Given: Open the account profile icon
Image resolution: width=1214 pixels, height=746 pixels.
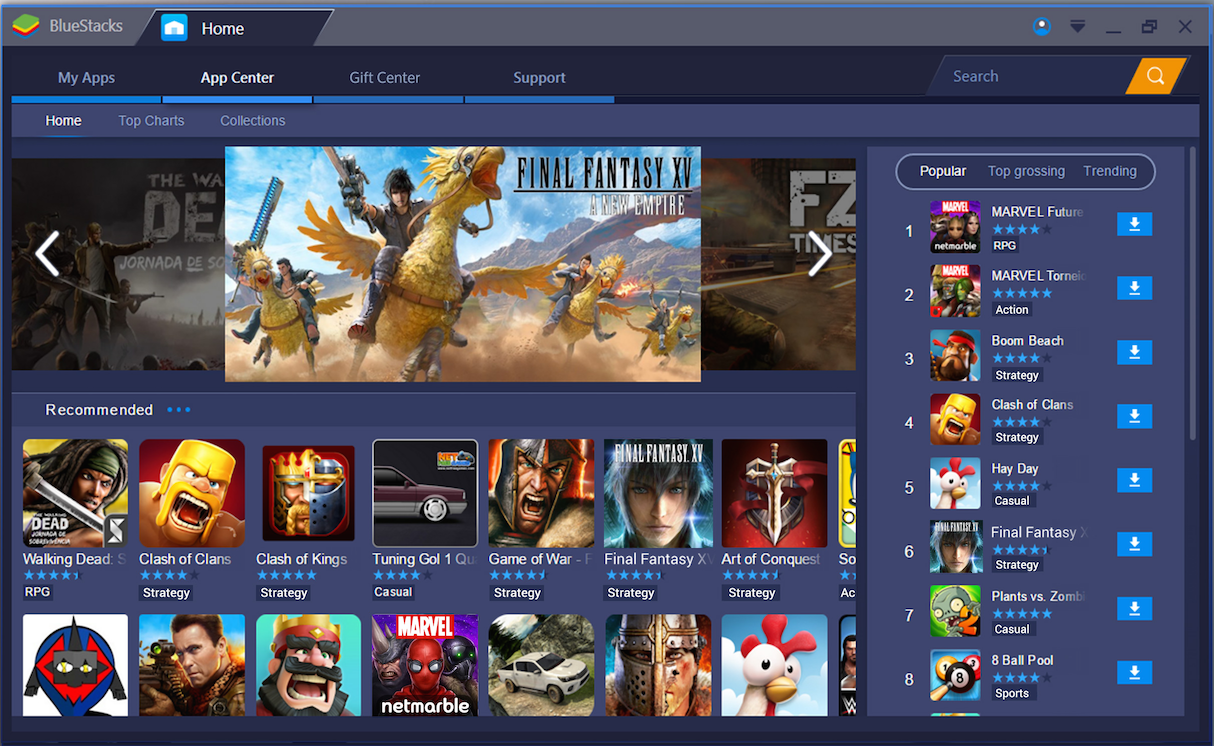Looking at the screenshot, I should point(1042,27).
